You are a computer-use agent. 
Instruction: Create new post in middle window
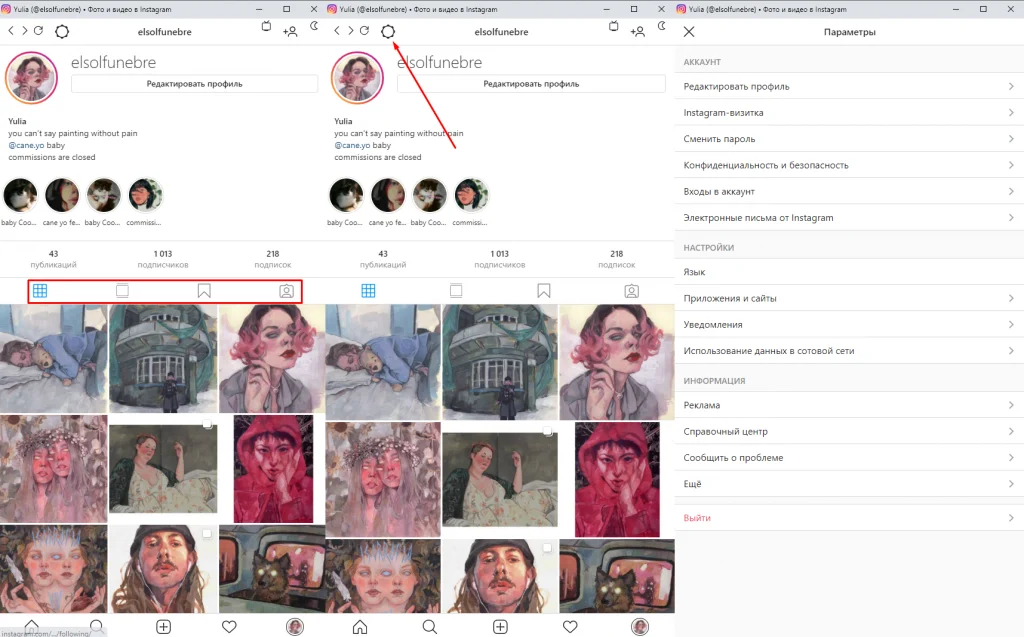(x=500, y=627)
